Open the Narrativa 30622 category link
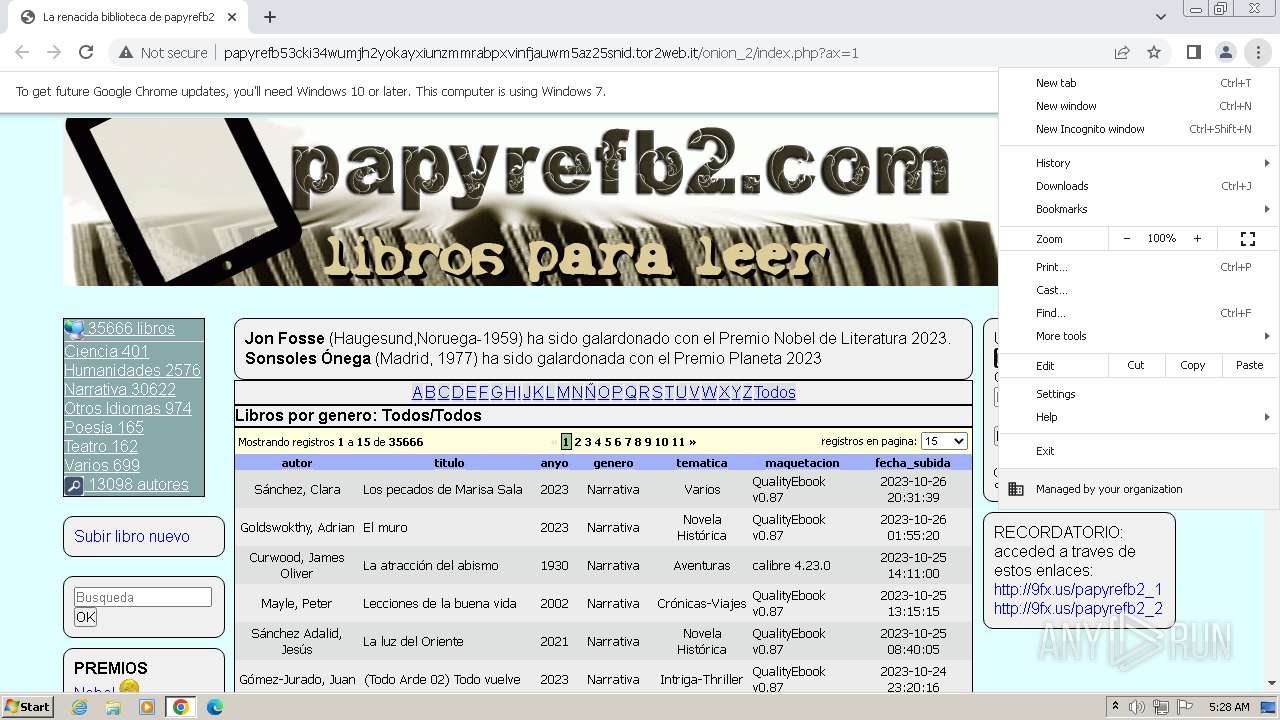The width and height of the screenshot is (1280, 720). click(120, 389)
